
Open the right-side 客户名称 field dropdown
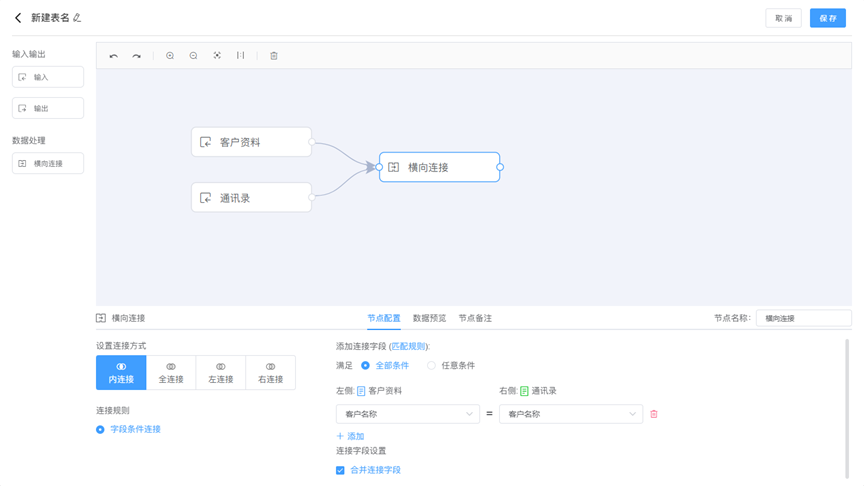coord(570,414)
